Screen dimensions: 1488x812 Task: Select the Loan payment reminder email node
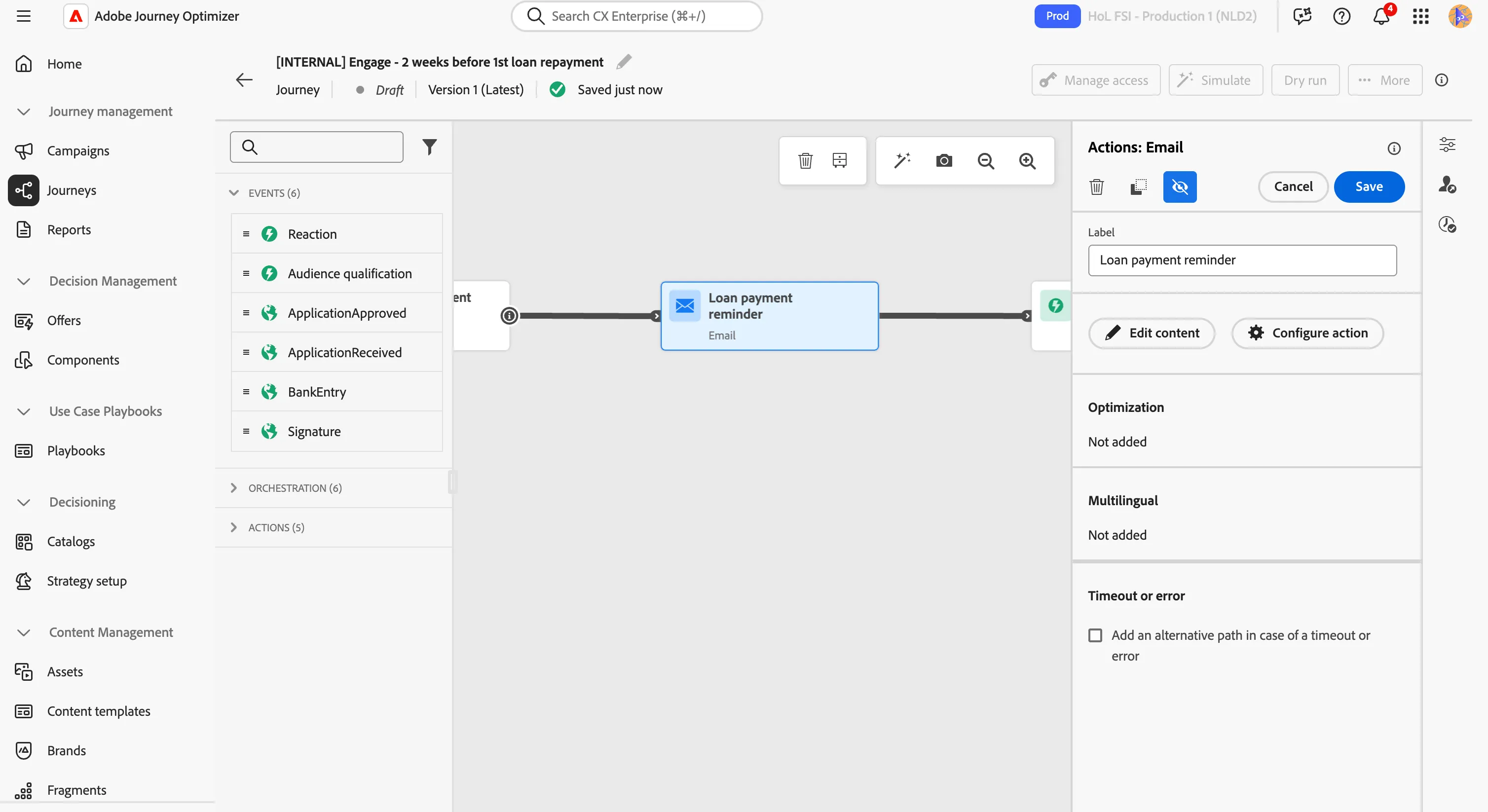pos(770,316)
